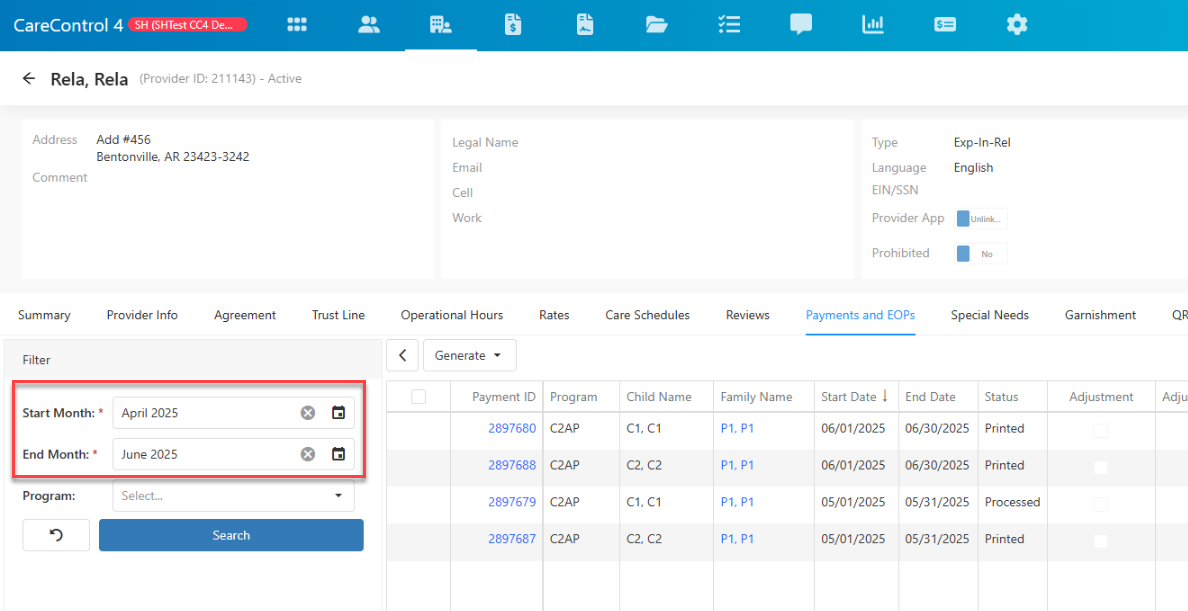Expand the Generate dropdown button
Image resolution: width=1188 pixels, height=611 pixels.
[x=470, y=355]
